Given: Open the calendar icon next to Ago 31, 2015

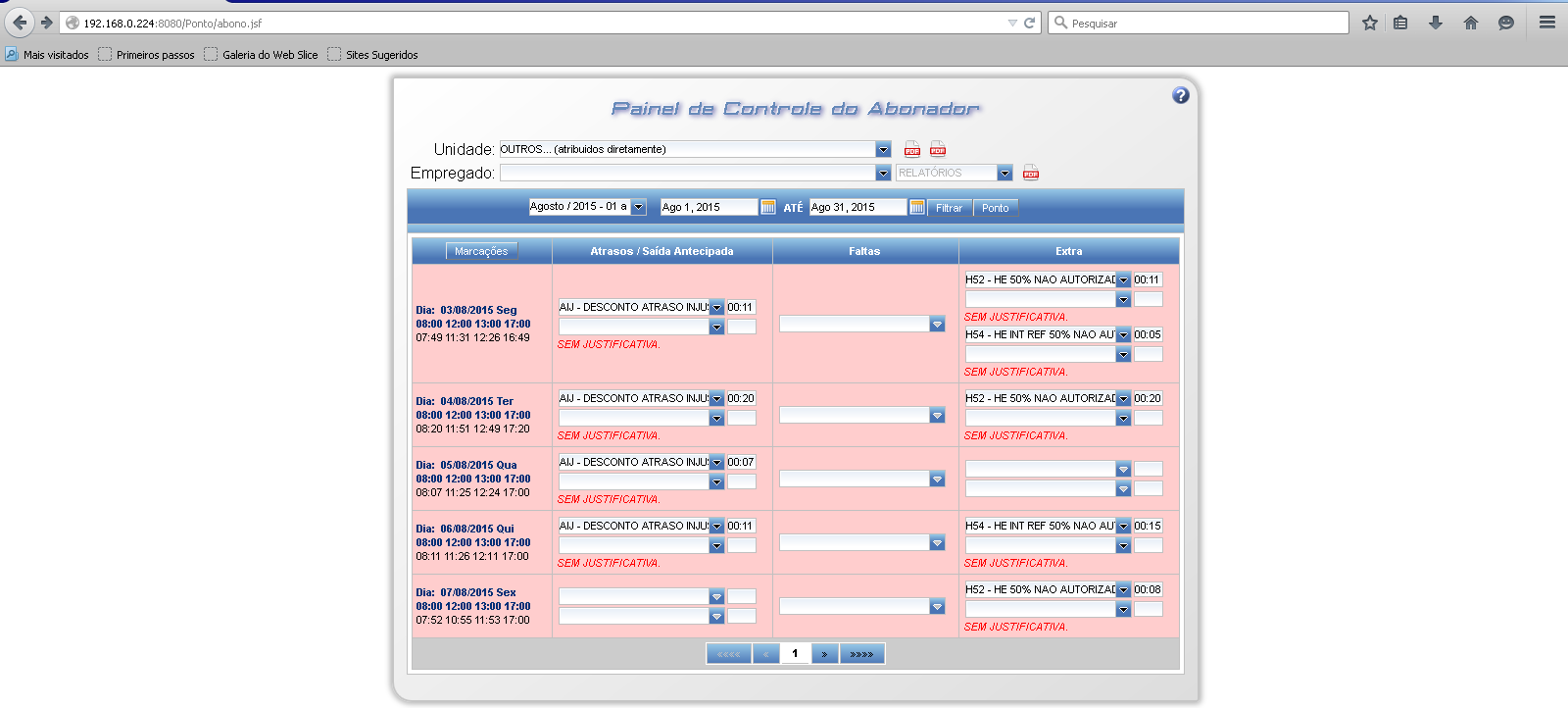Looking at the screenshot, I should (x=917, y=207).
